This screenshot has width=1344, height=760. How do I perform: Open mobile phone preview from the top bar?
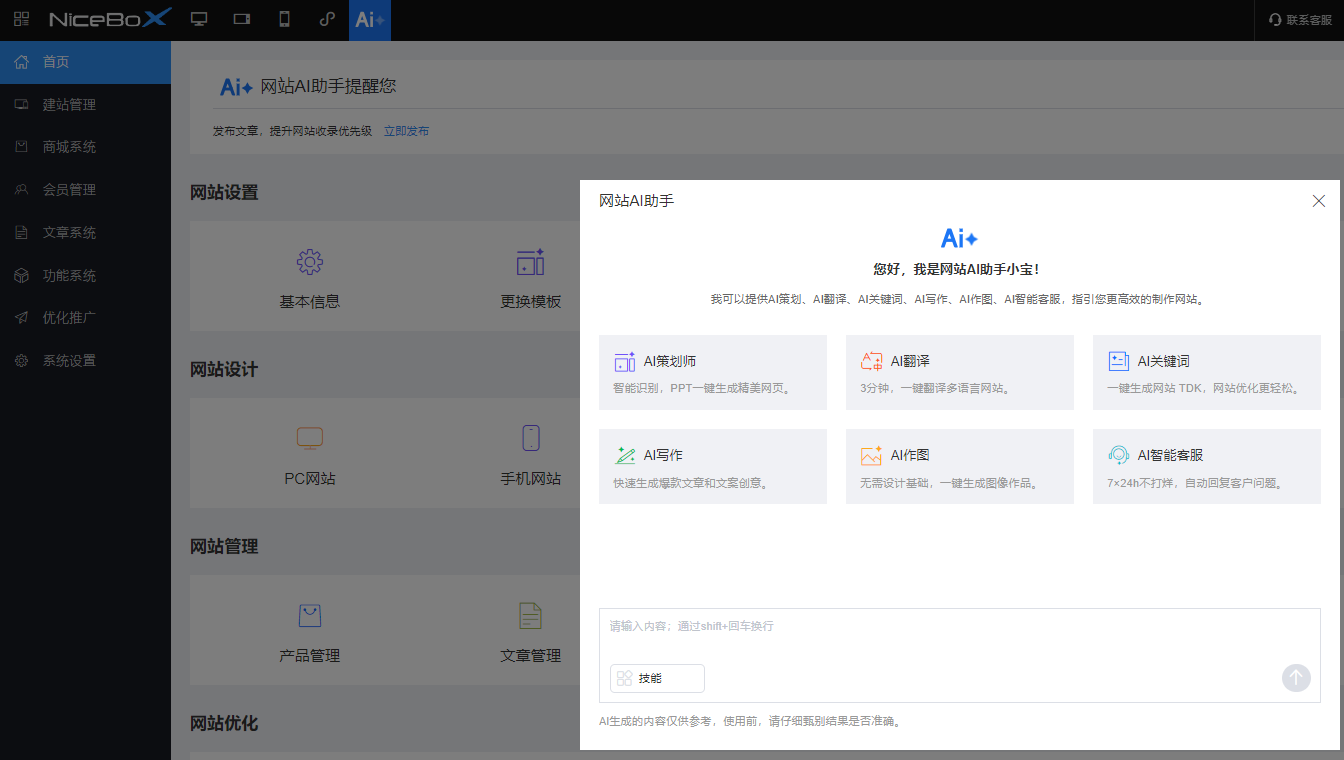coord(284,20)
